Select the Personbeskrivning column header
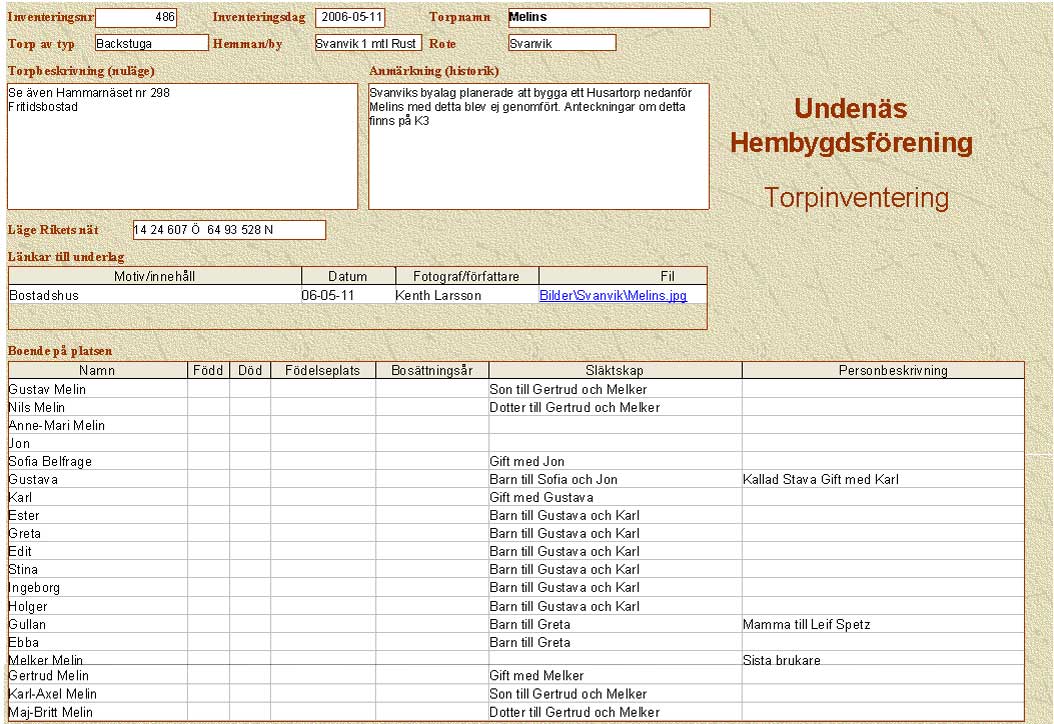Viewport: 1054px width, 724px height. [883, 371]
